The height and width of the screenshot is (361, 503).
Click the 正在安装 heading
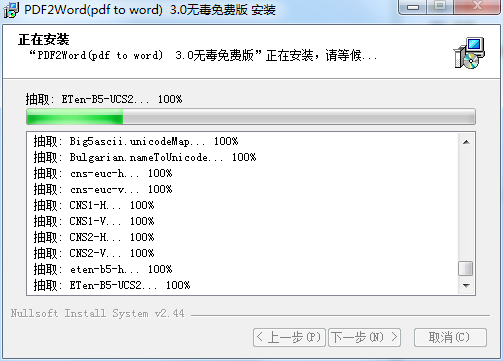pos(44,39)
